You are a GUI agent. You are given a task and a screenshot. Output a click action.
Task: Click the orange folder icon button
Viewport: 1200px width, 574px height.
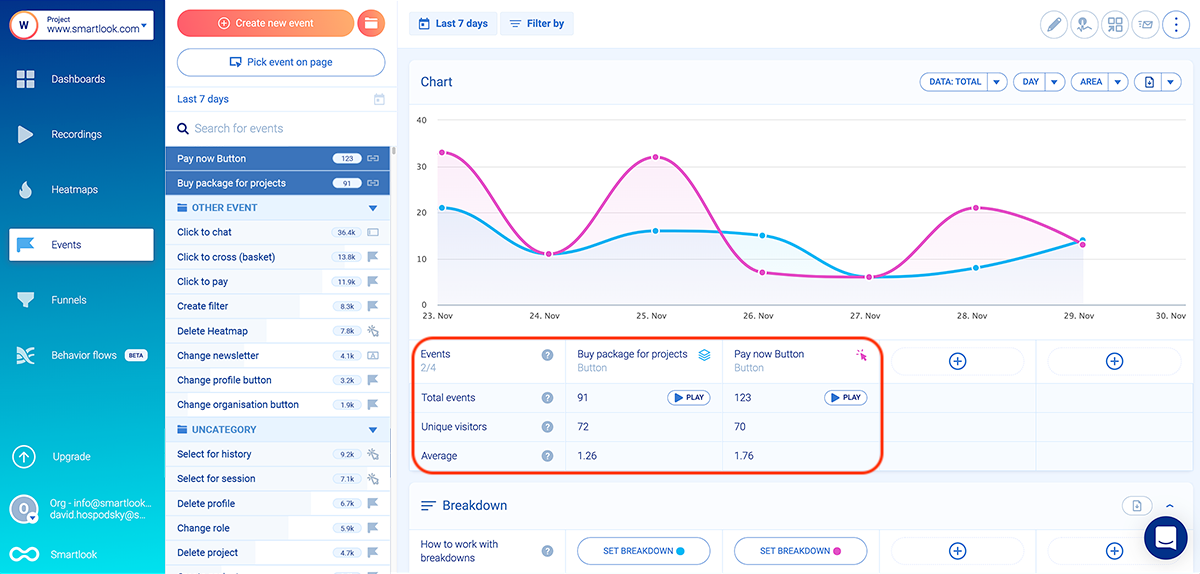coord(371,23)
